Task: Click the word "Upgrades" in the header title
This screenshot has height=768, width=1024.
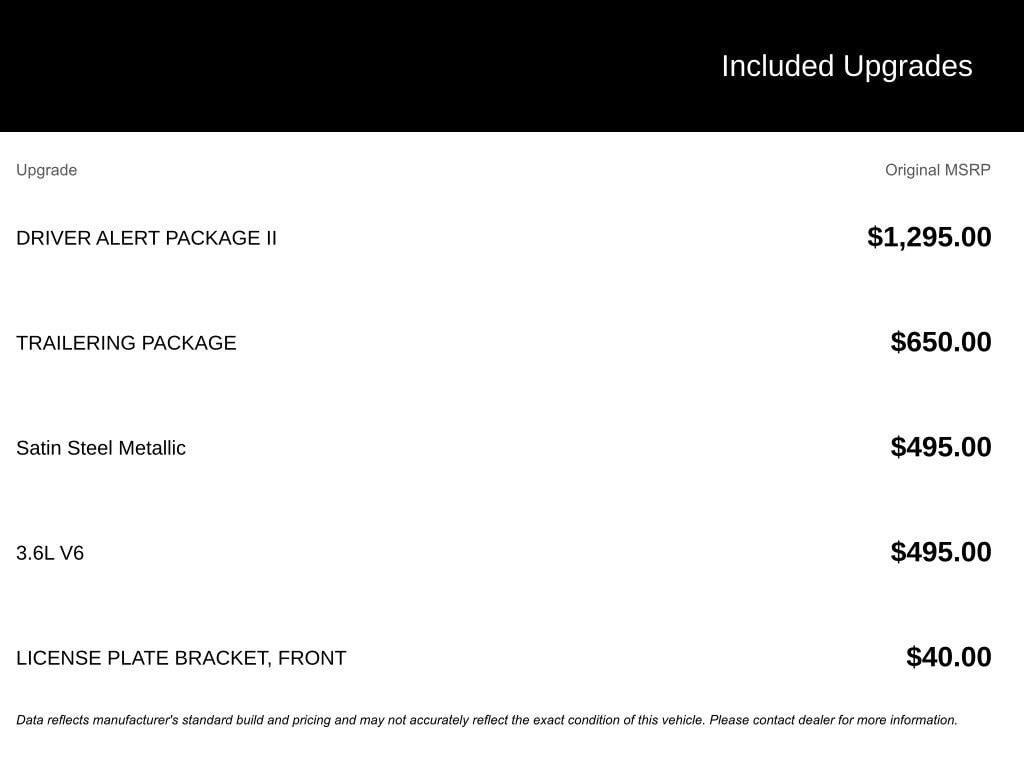Action: (907, 66)
